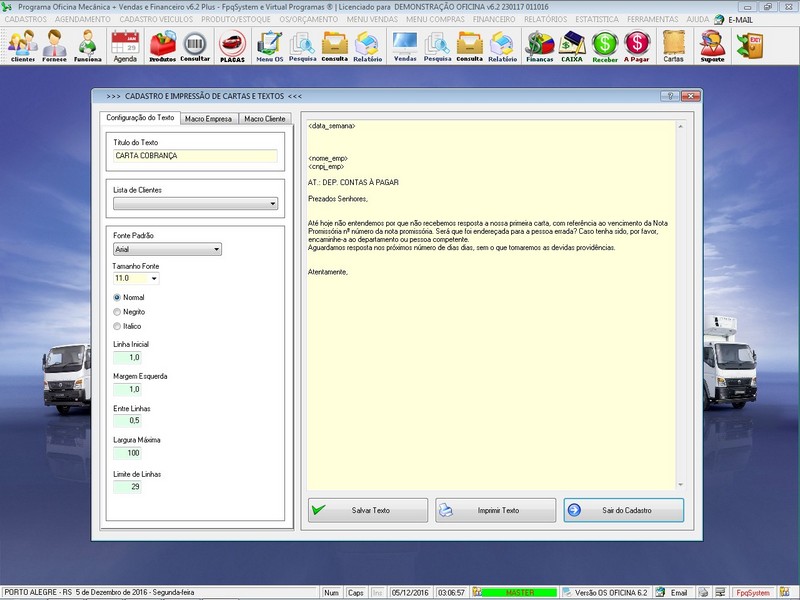Open the Tamanho Fonte 11.0 dropdown

[x=154, y=279]
